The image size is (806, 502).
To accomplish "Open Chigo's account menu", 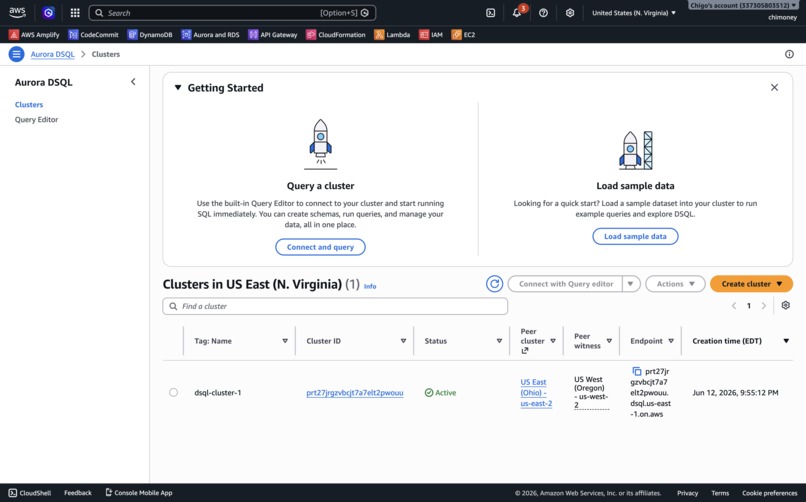I will (743, 6).
